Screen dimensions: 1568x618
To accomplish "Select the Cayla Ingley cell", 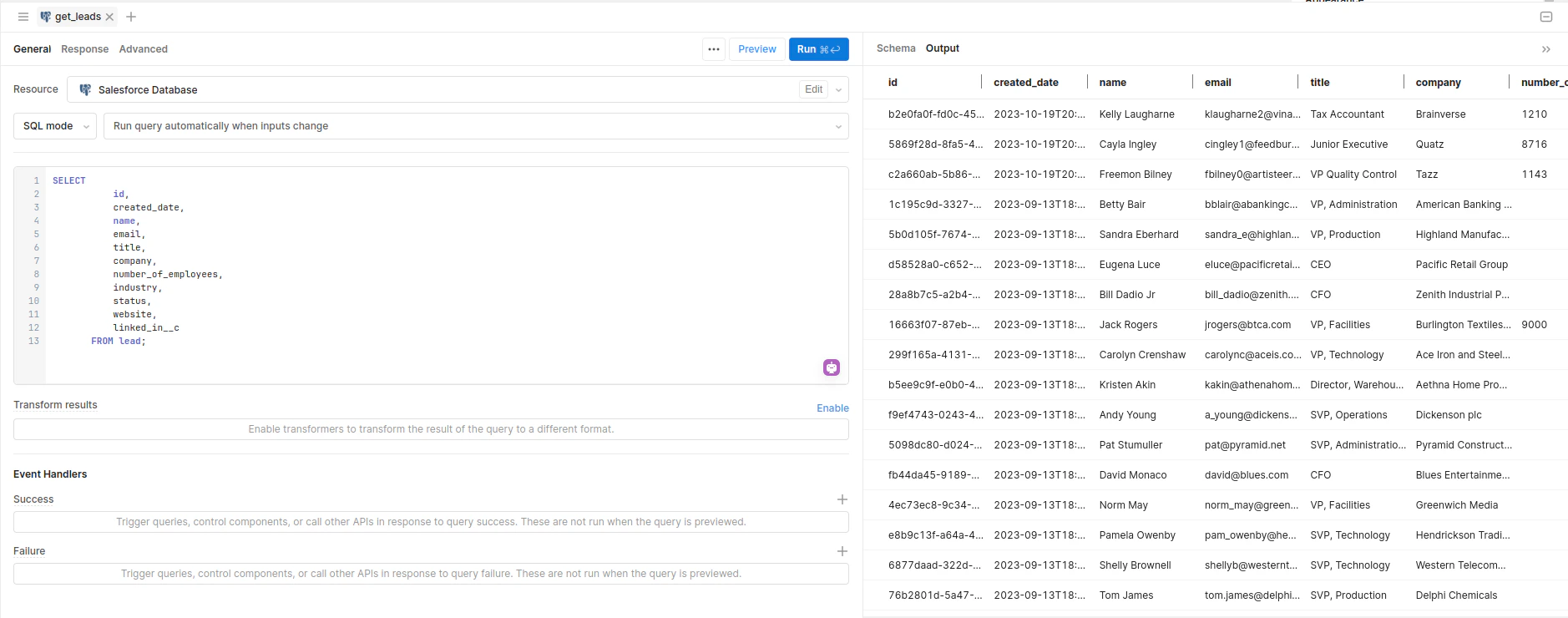I will click(1128, 144).
